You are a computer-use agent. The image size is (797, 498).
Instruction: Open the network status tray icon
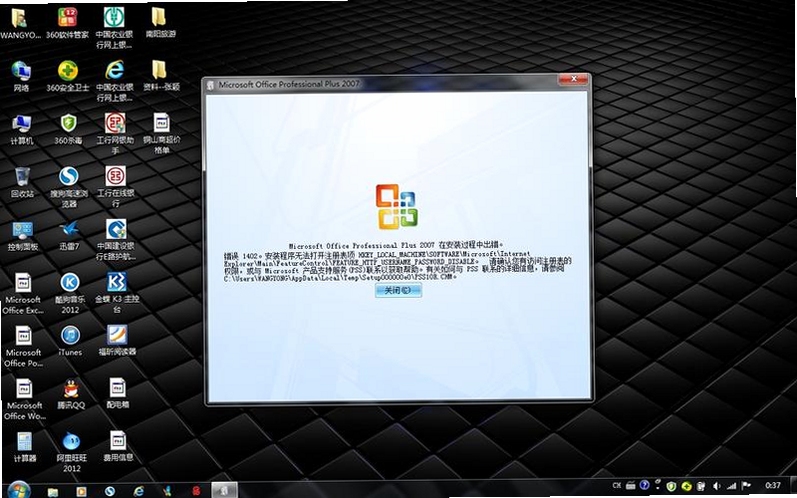[x=731, y=486]
